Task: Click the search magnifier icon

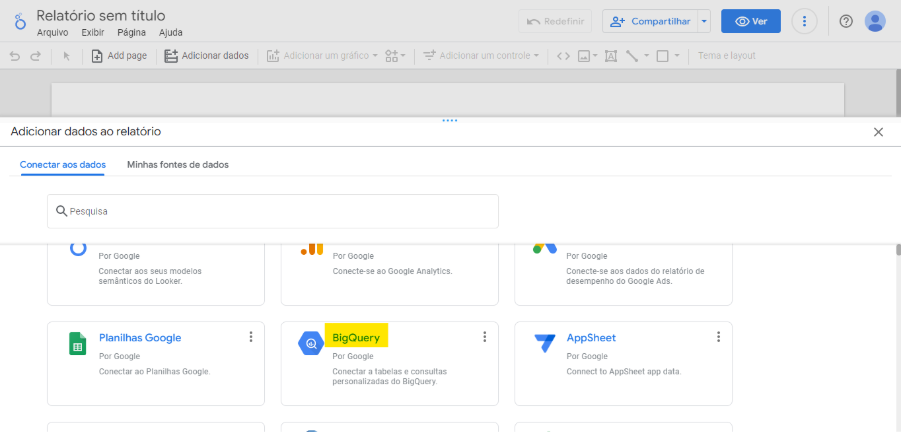Action: pyautogui.click(x=61, y=211)
